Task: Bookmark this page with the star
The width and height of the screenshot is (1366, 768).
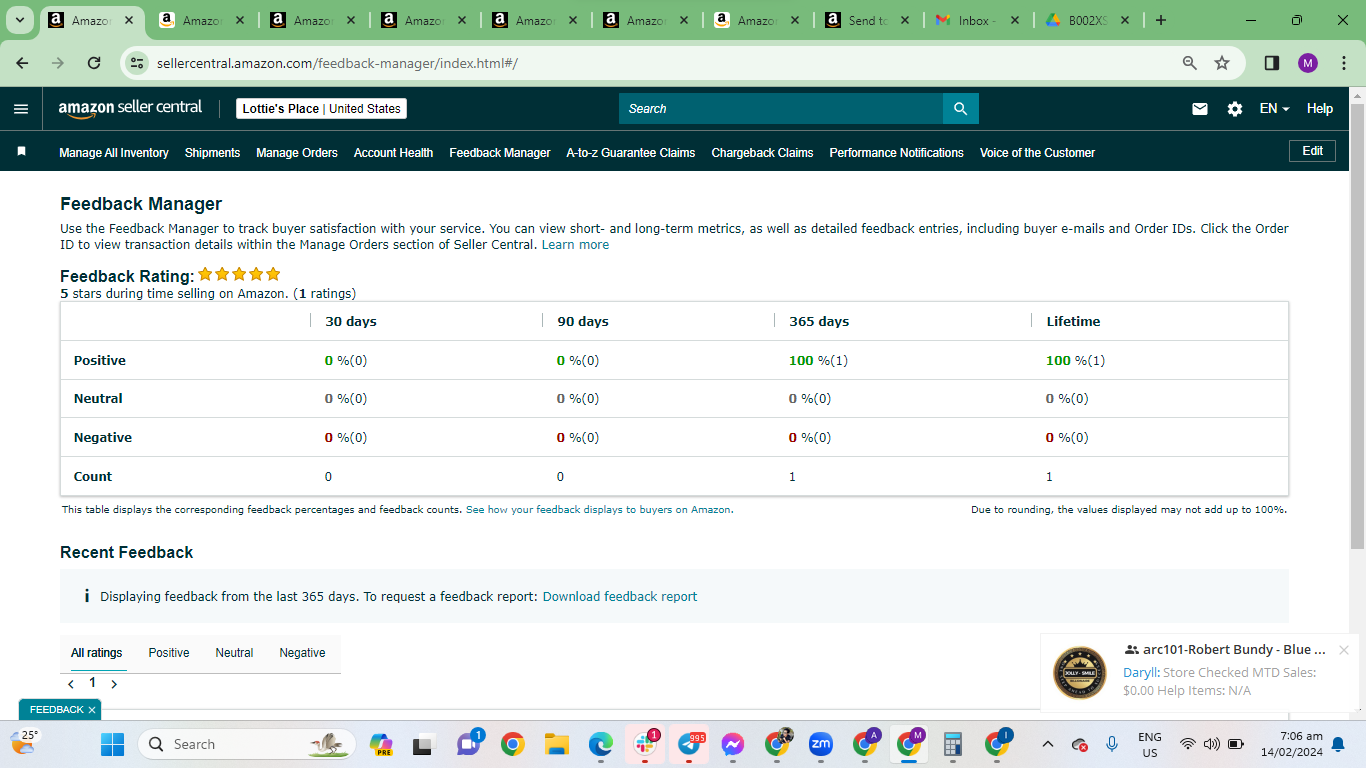Action: (1222, 62)
